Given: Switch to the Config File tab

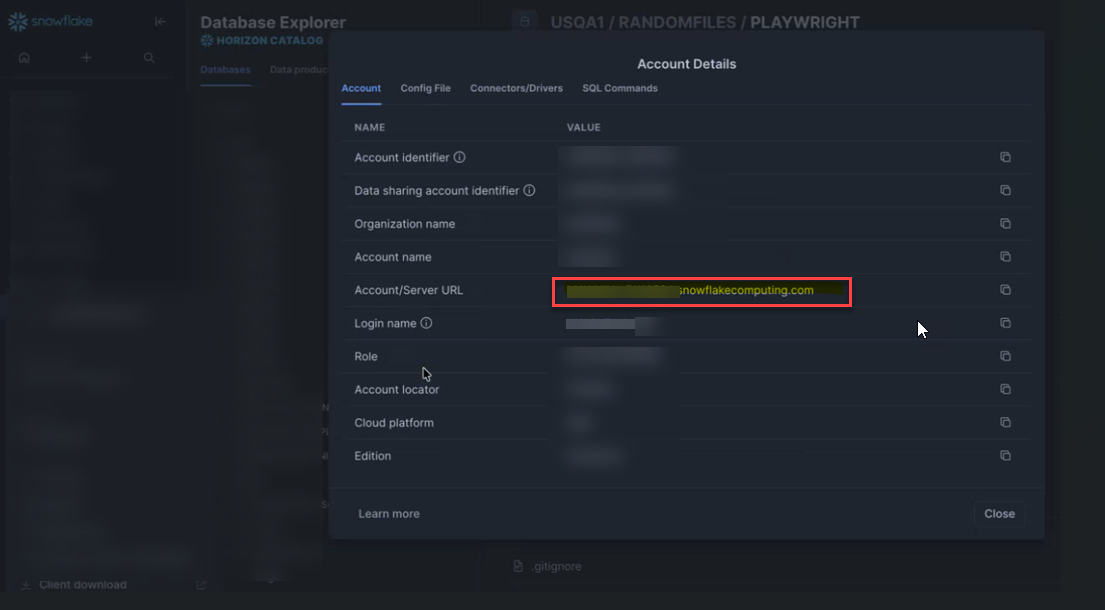Looking at the screenshot, I should tap(425, 88).
